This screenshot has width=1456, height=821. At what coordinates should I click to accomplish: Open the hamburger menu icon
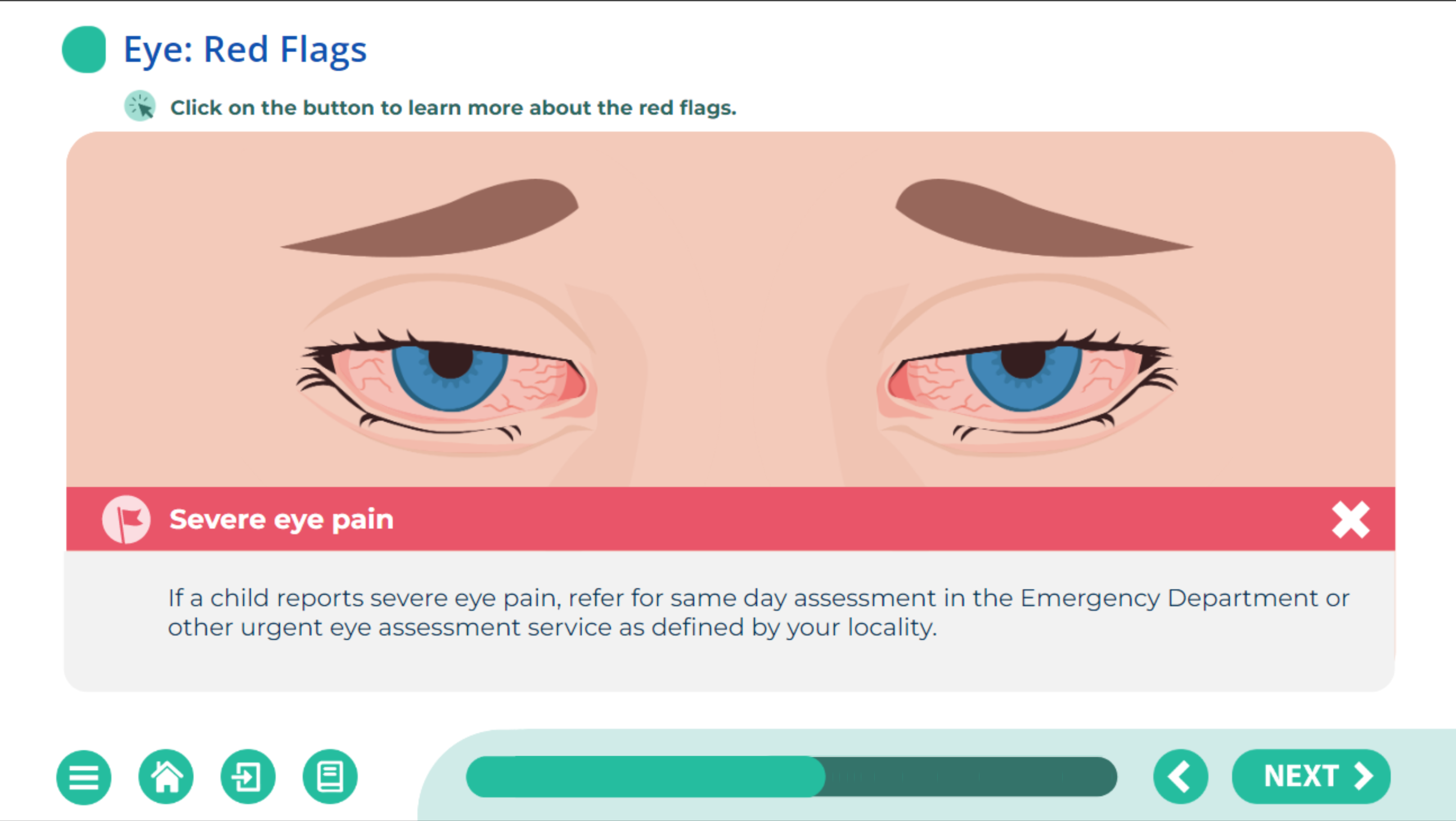(84, 777)
